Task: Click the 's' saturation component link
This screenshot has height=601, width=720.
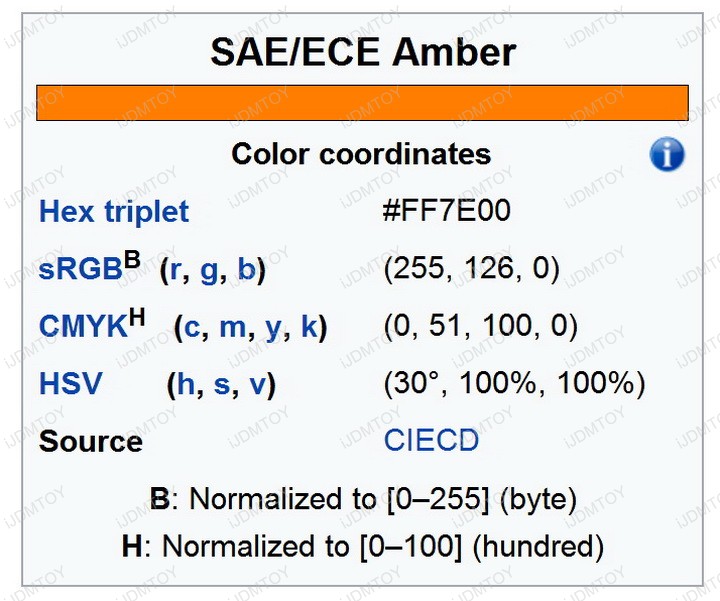Action: tap(222, 385)
